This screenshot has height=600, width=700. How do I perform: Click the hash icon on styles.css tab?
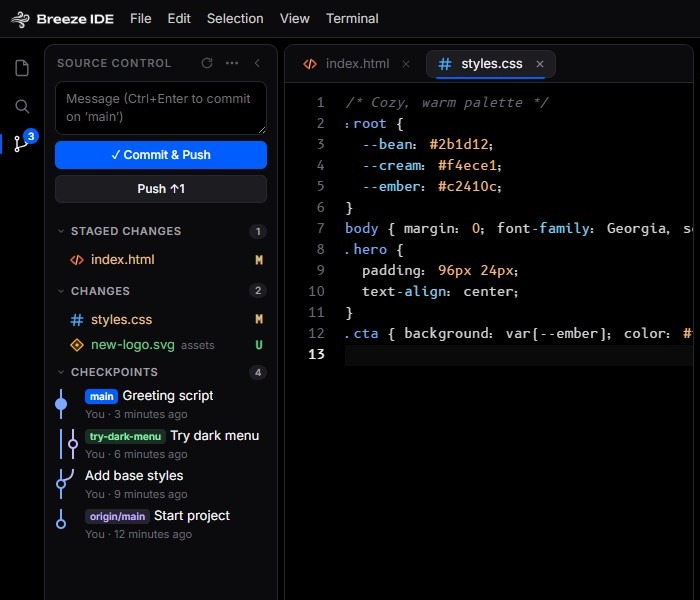(x=445, y=64)
